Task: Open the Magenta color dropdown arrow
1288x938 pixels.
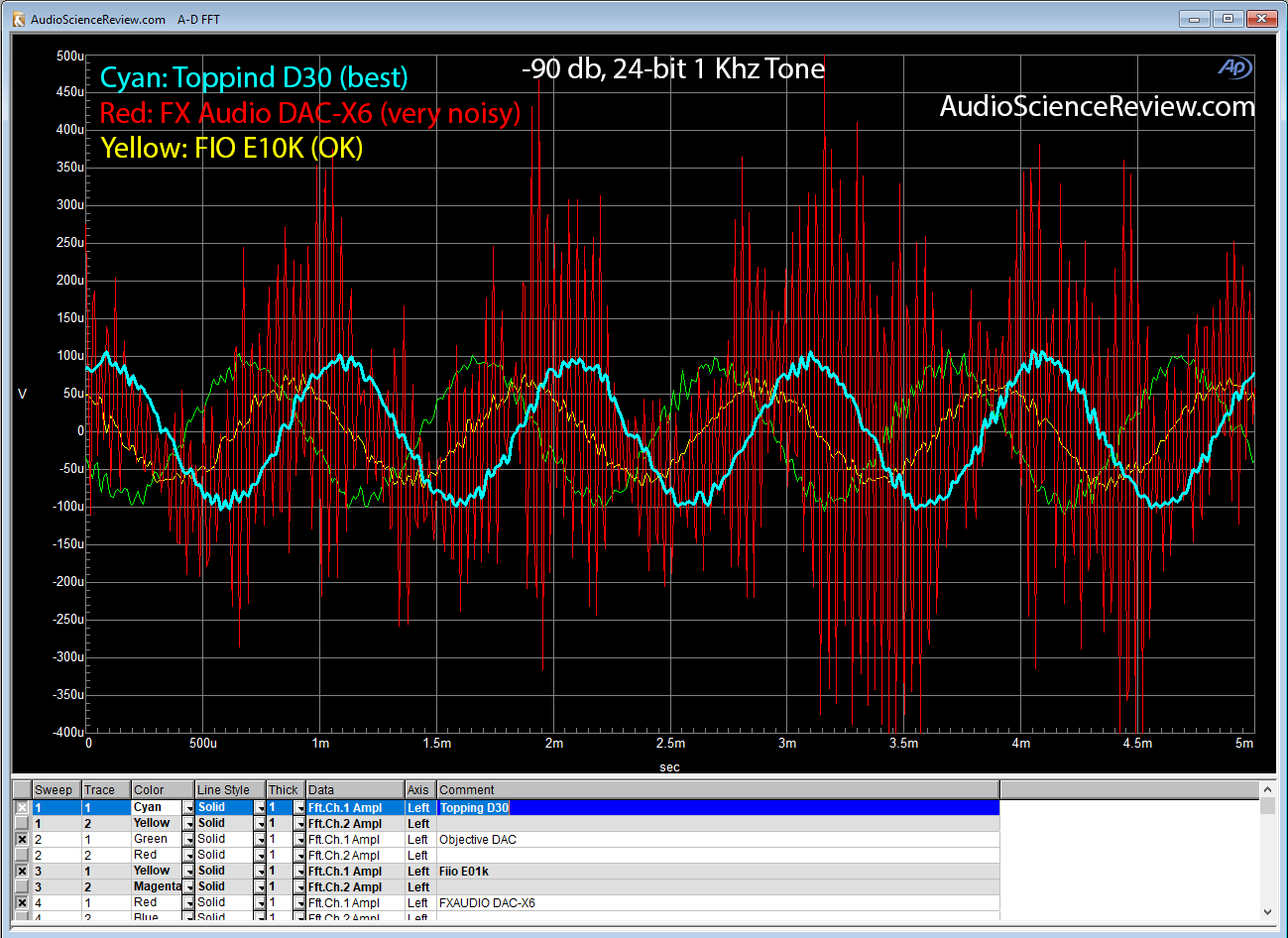Action: point(188,887)
